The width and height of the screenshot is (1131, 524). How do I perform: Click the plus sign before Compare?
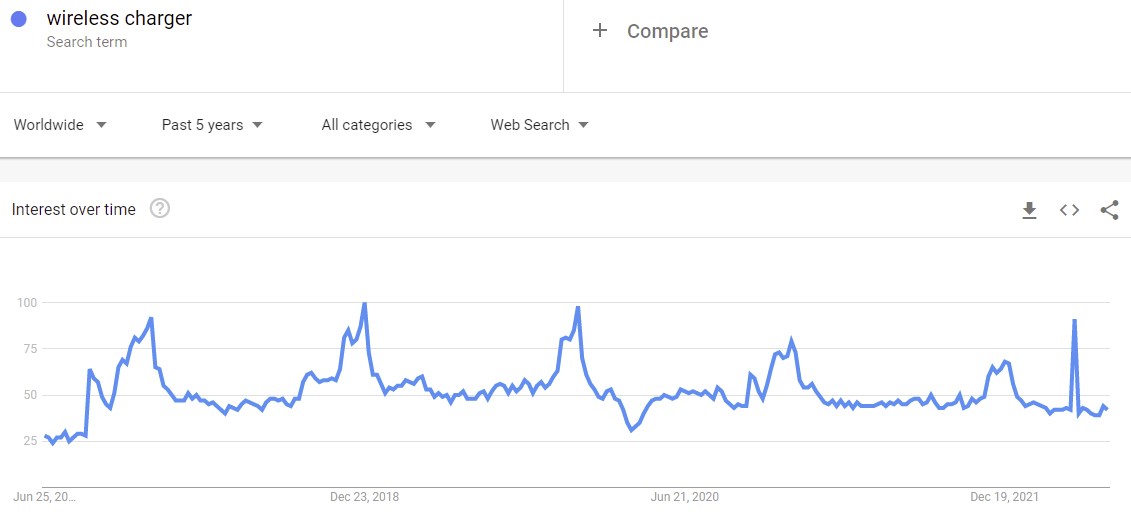coord(600,31)
